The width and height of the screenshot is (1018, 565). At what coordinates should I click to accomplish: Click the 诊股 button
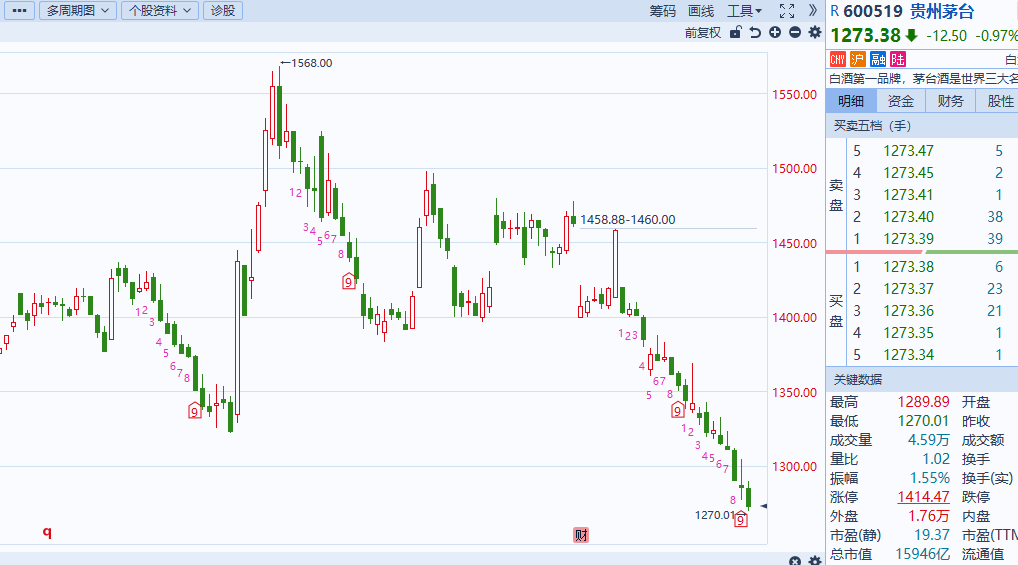click(x=223, y=10)
